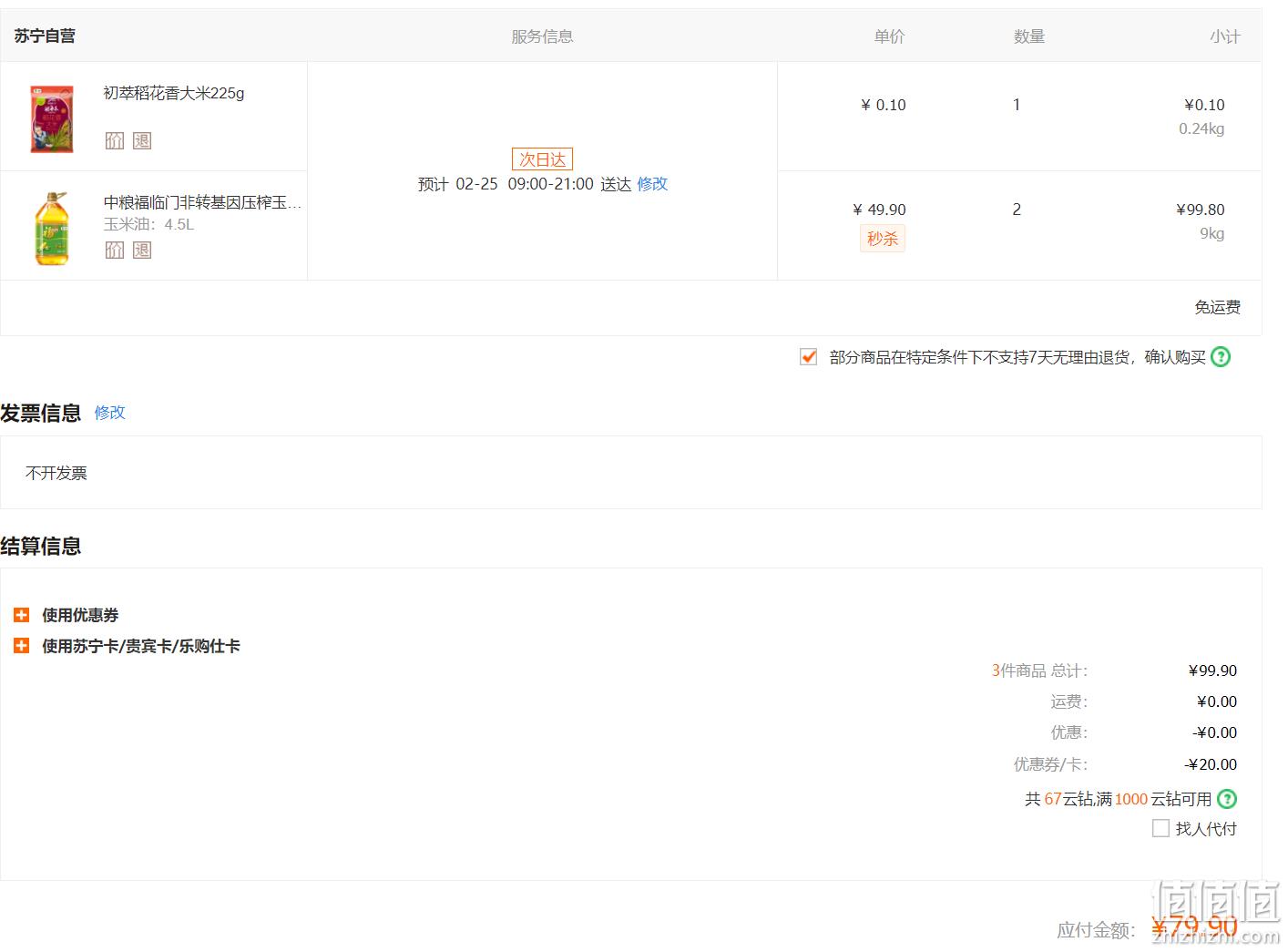1288x952 pixels.
Task: Click the ¥ 0.10 unit price of rice
Action: click(x=884, y=105)
